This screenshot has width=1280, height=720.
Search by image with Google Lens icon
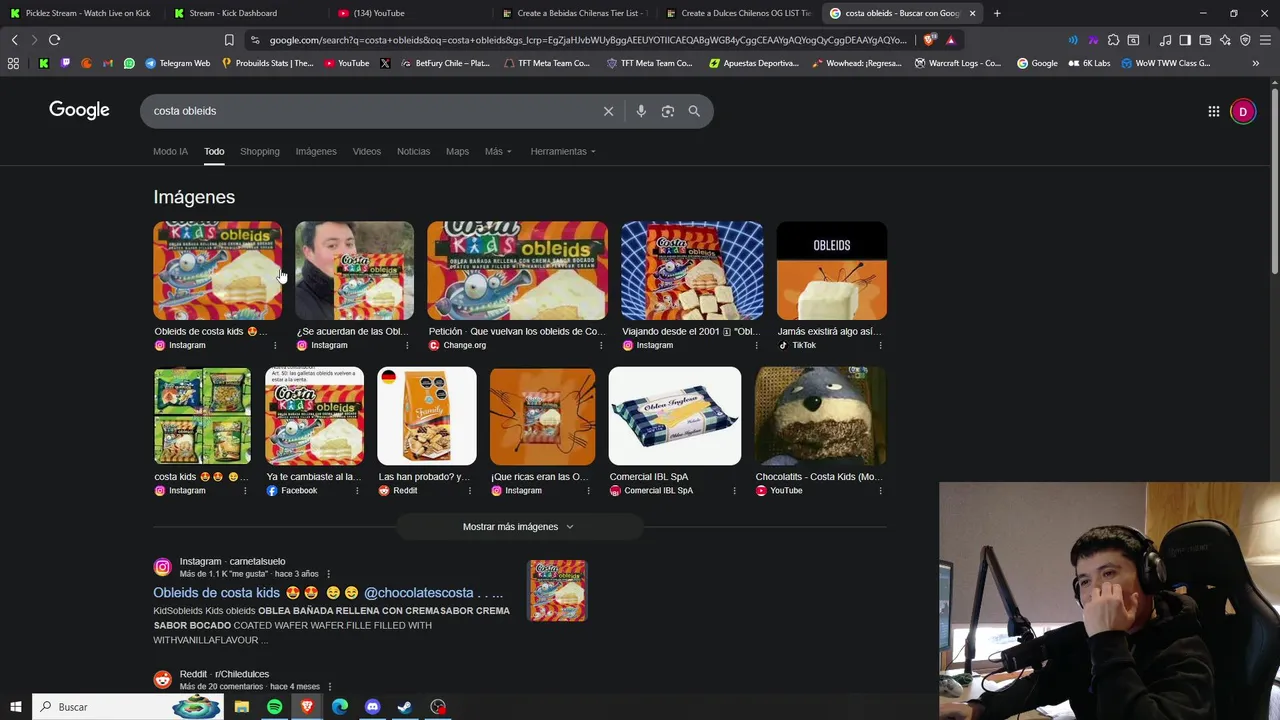pyautogui.click(x=668, y=111)
